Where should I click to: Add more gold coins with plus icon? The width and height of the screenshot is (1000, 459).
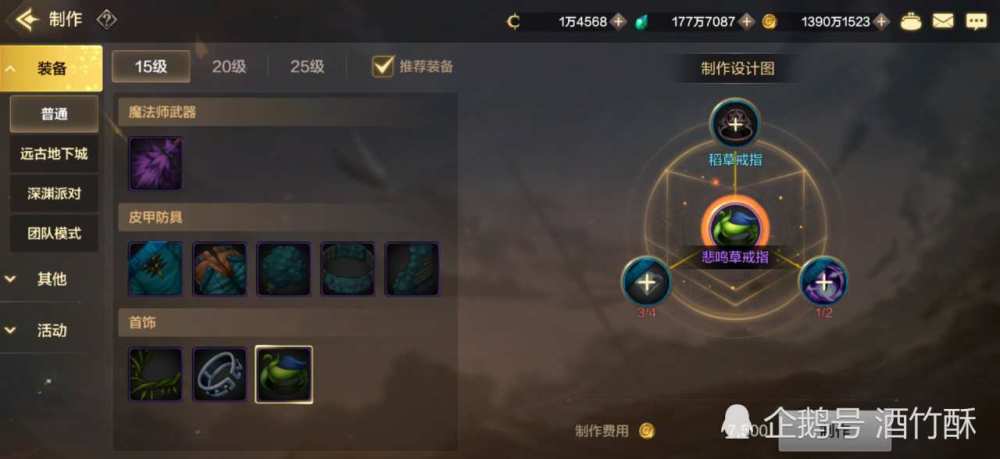click(x=881, y=22)
